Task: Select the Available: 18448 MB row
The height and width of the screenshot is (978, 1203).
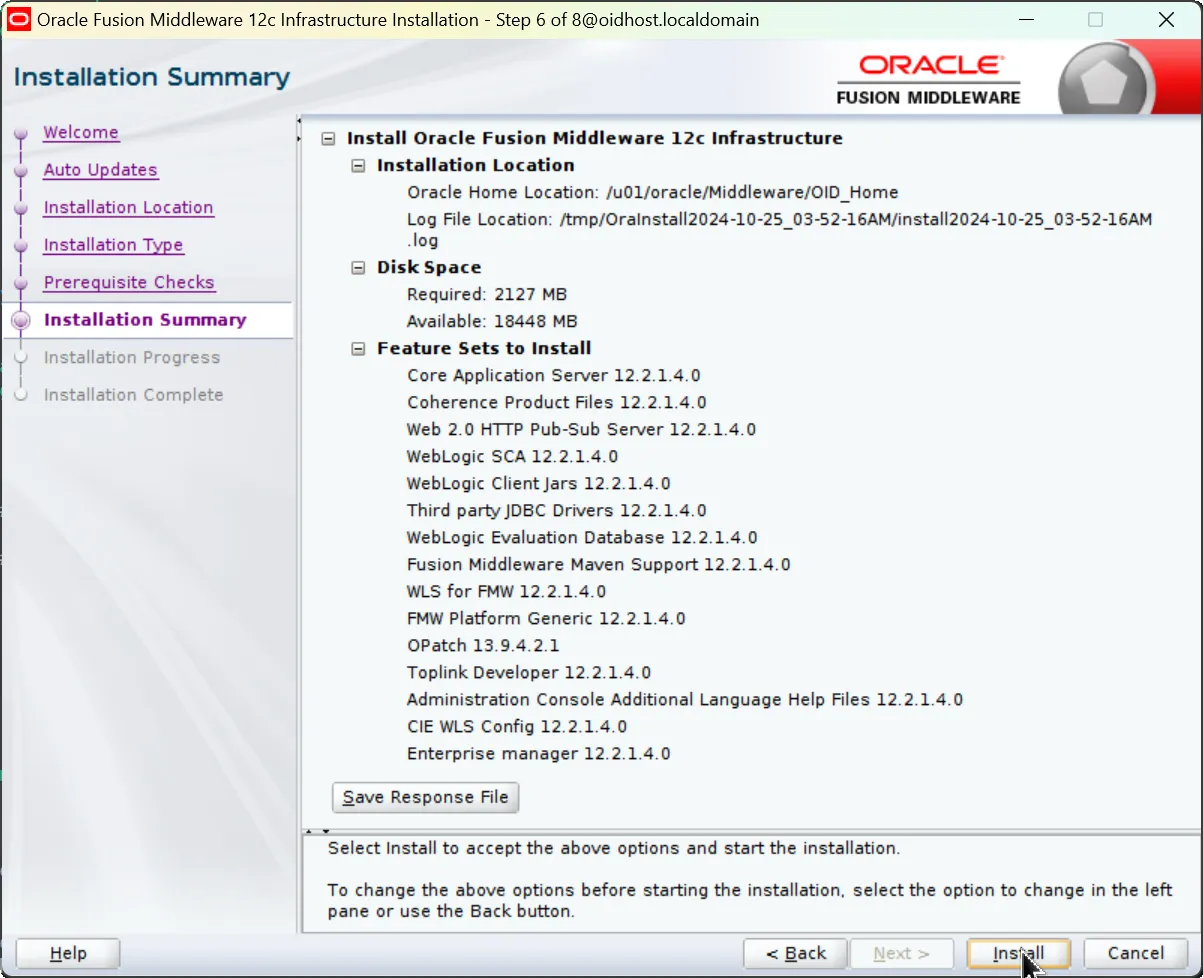Action: [x=492, y=322]
